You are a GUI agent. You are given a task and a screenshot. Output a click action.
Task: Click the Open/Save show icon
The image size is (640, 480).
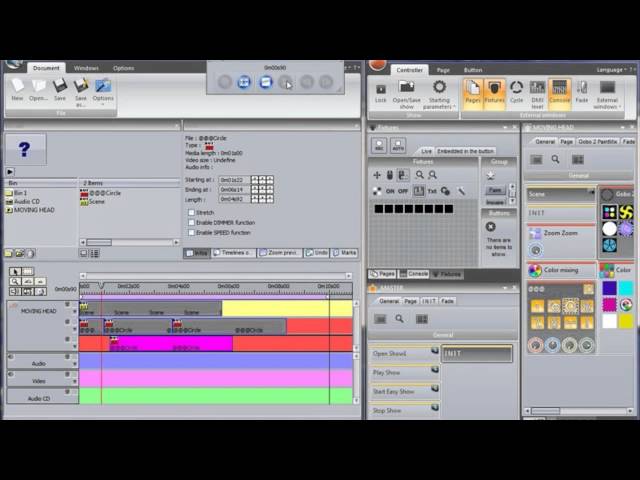(407, 95)
